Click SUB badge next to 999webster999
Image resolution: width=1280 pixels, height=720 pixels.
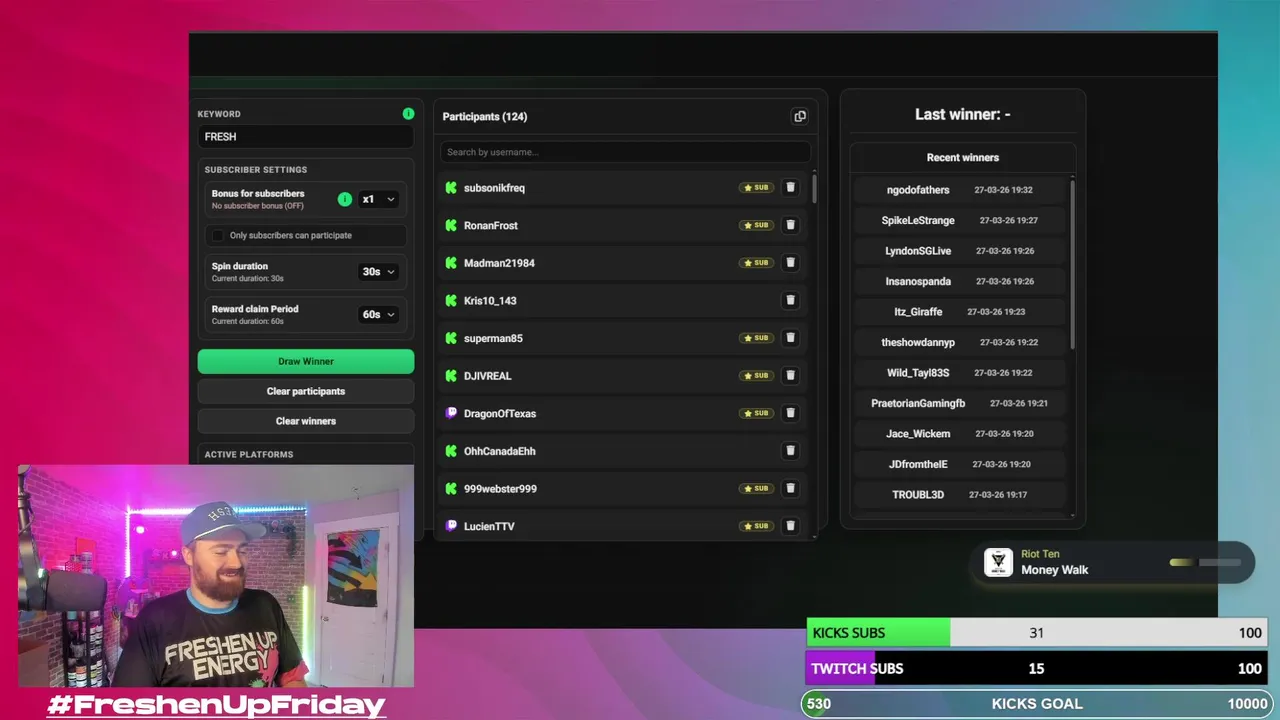[x=756, y=488]
